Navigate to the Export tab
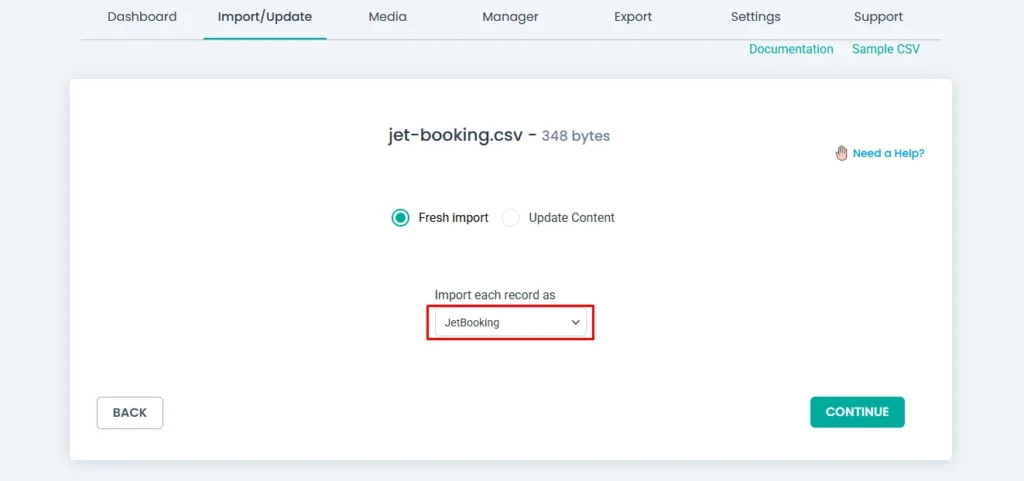Image resolution: width=1024 pixels, height=481 pixels. click(633, 17)
